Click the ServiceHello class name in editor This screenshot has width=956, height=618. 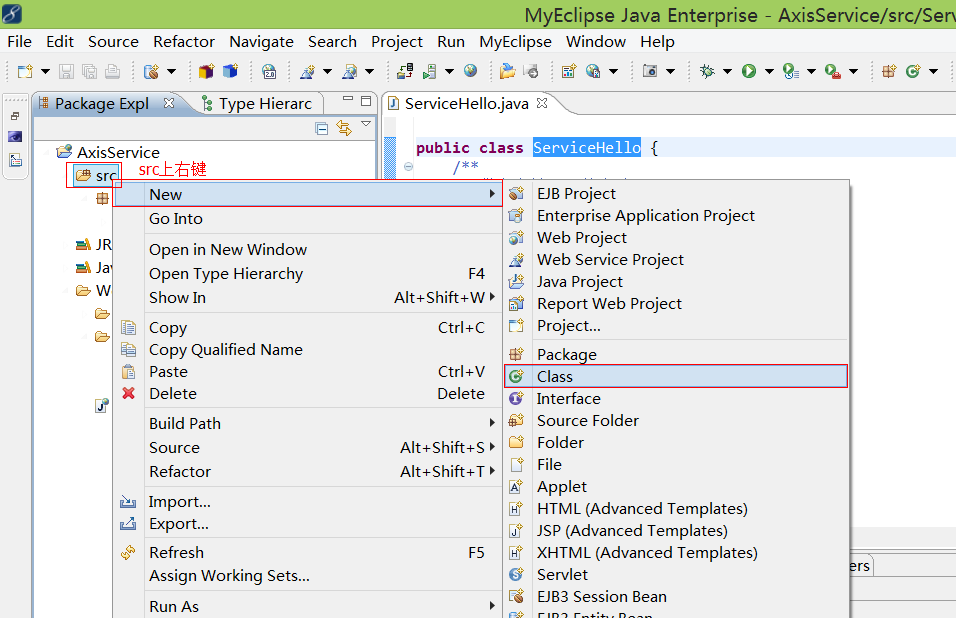click(x=587, y=147)
